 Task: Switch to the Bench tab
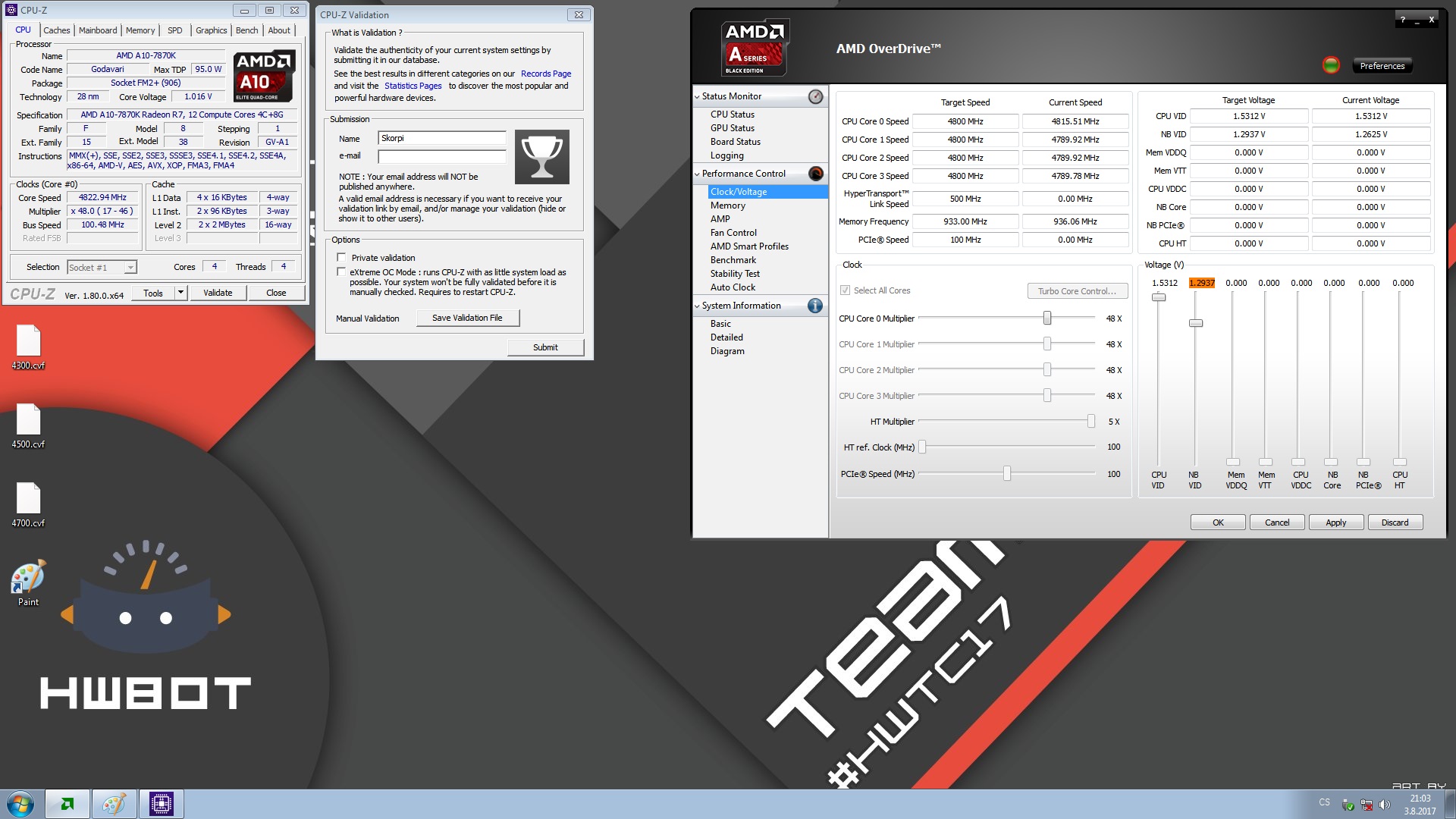point(246,30)
